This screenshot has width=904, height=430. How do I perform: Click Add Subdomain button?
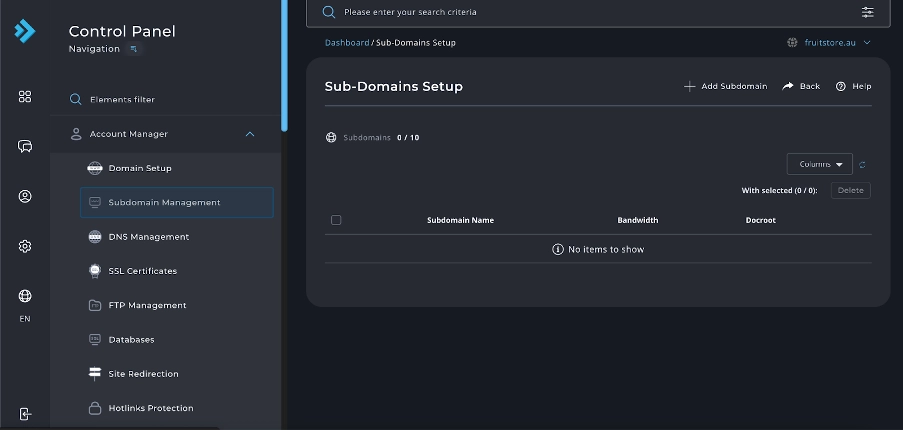point(725,86)
